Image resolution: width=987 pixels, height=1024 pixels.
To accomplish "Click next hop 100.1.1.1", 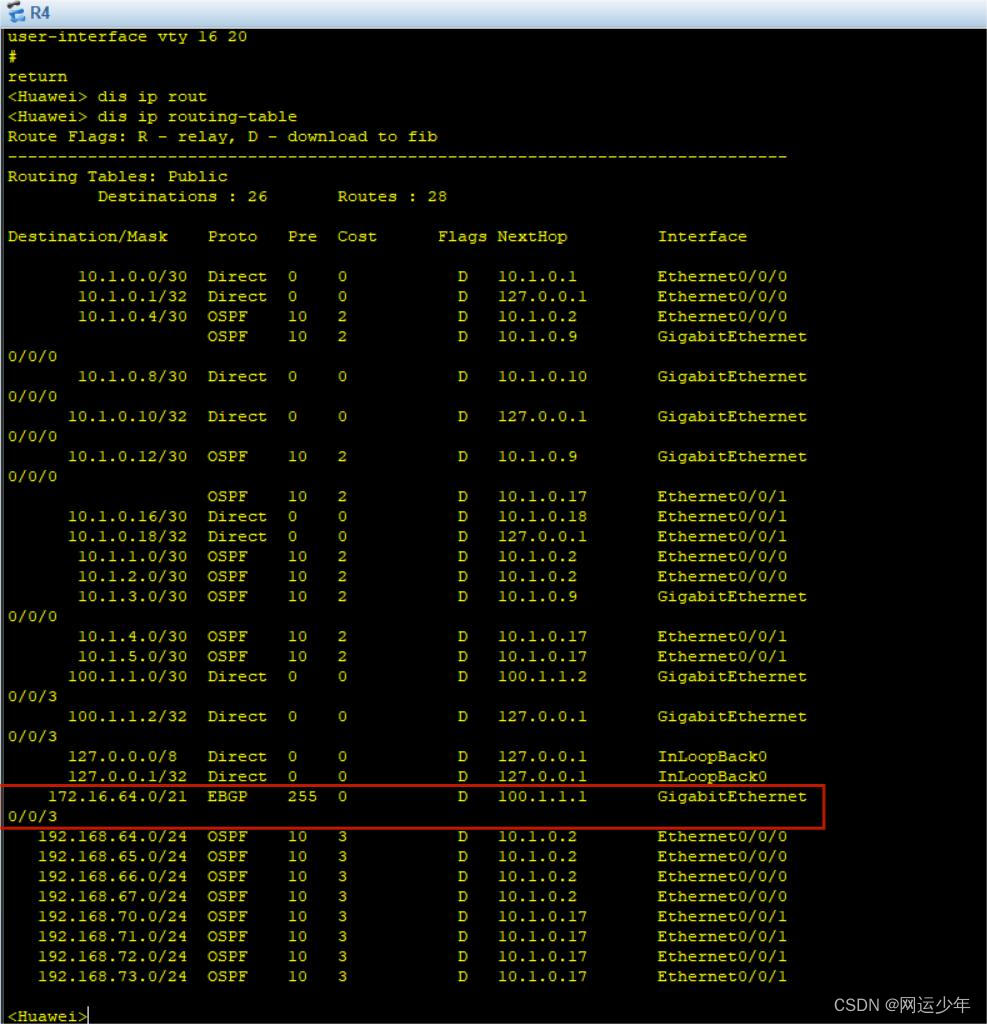I will 542,797.
